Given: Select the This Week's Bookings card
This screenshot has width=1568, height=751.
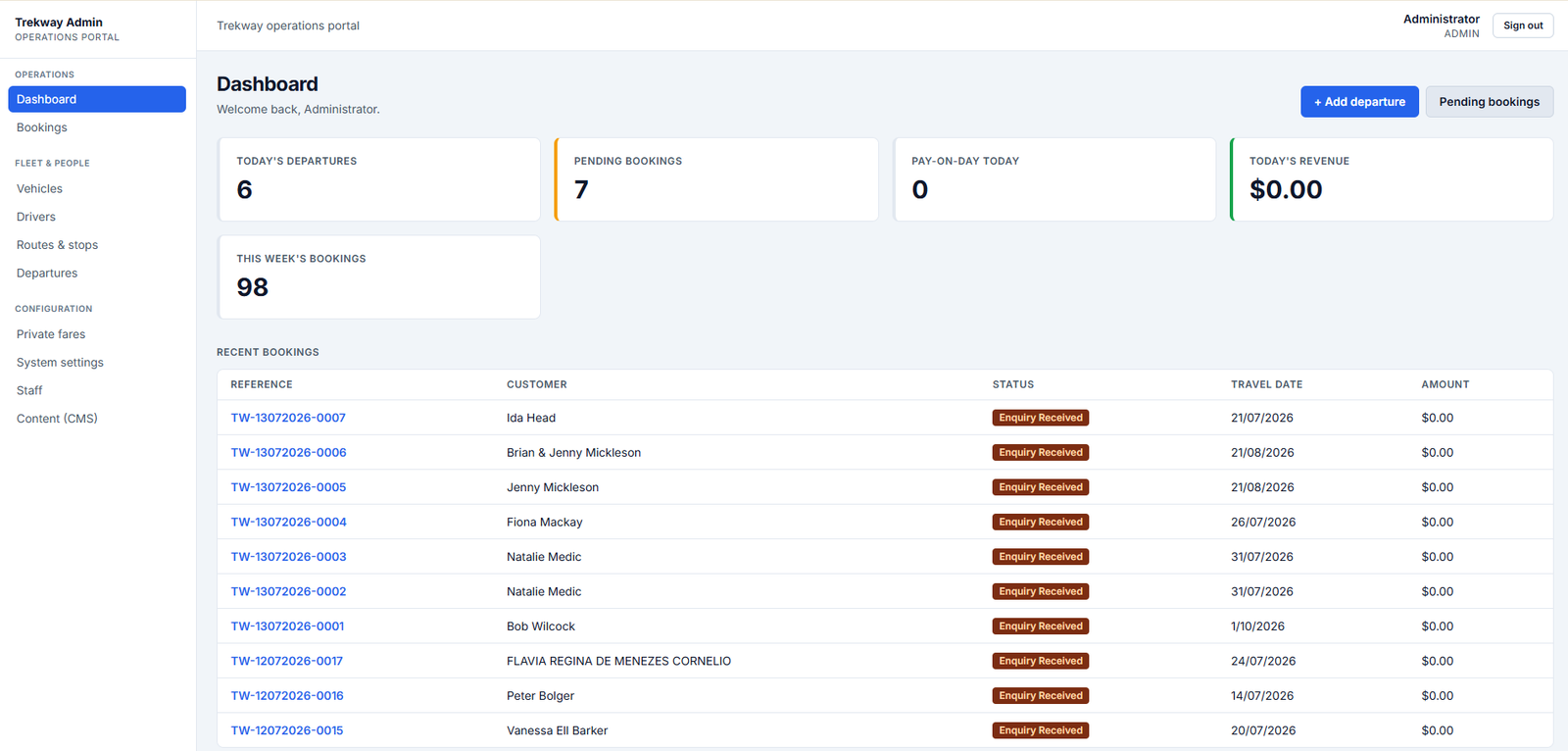Looking at the screenshot, I should 379,277.
